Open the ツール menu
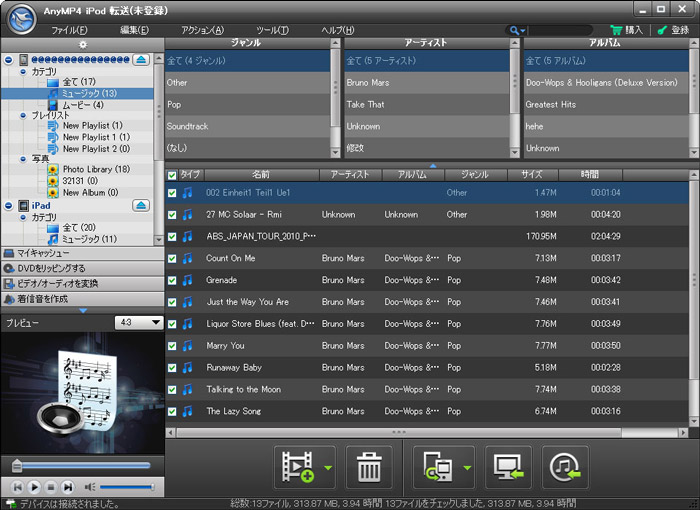The height and width of the screenshot is (510, 700). point(271,31)
